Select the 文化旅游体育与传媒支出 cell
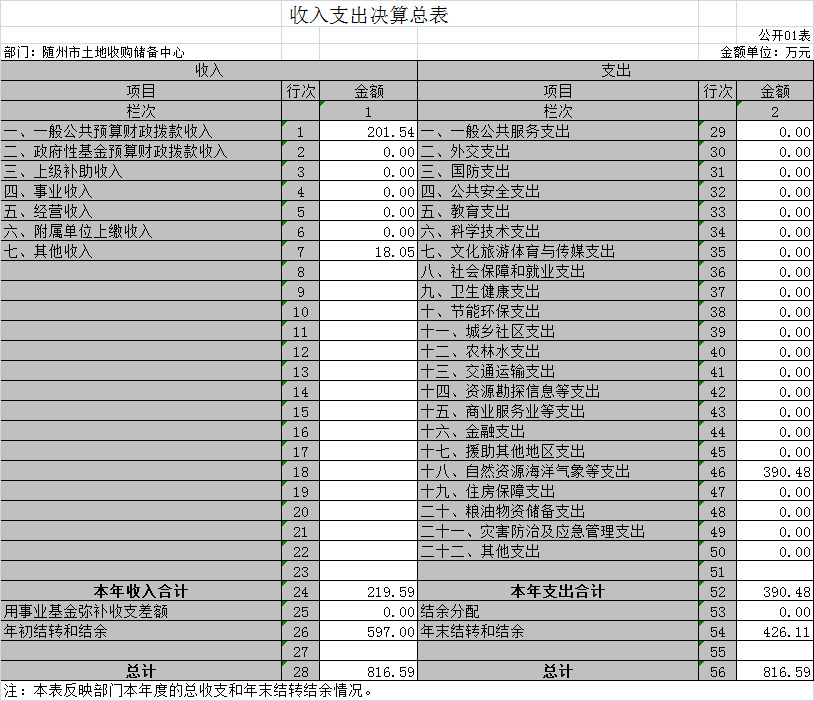 (x=558, y=251)
